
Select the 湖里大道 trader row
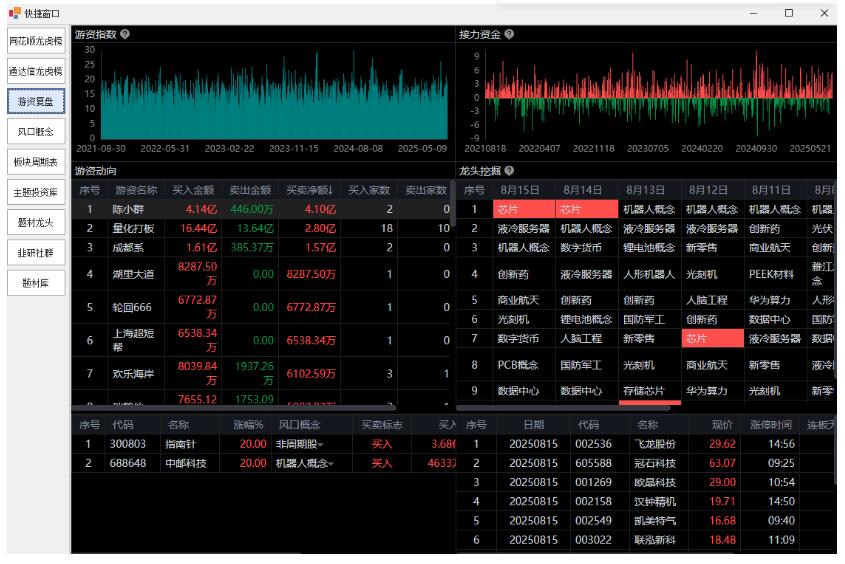click(262, 274)
